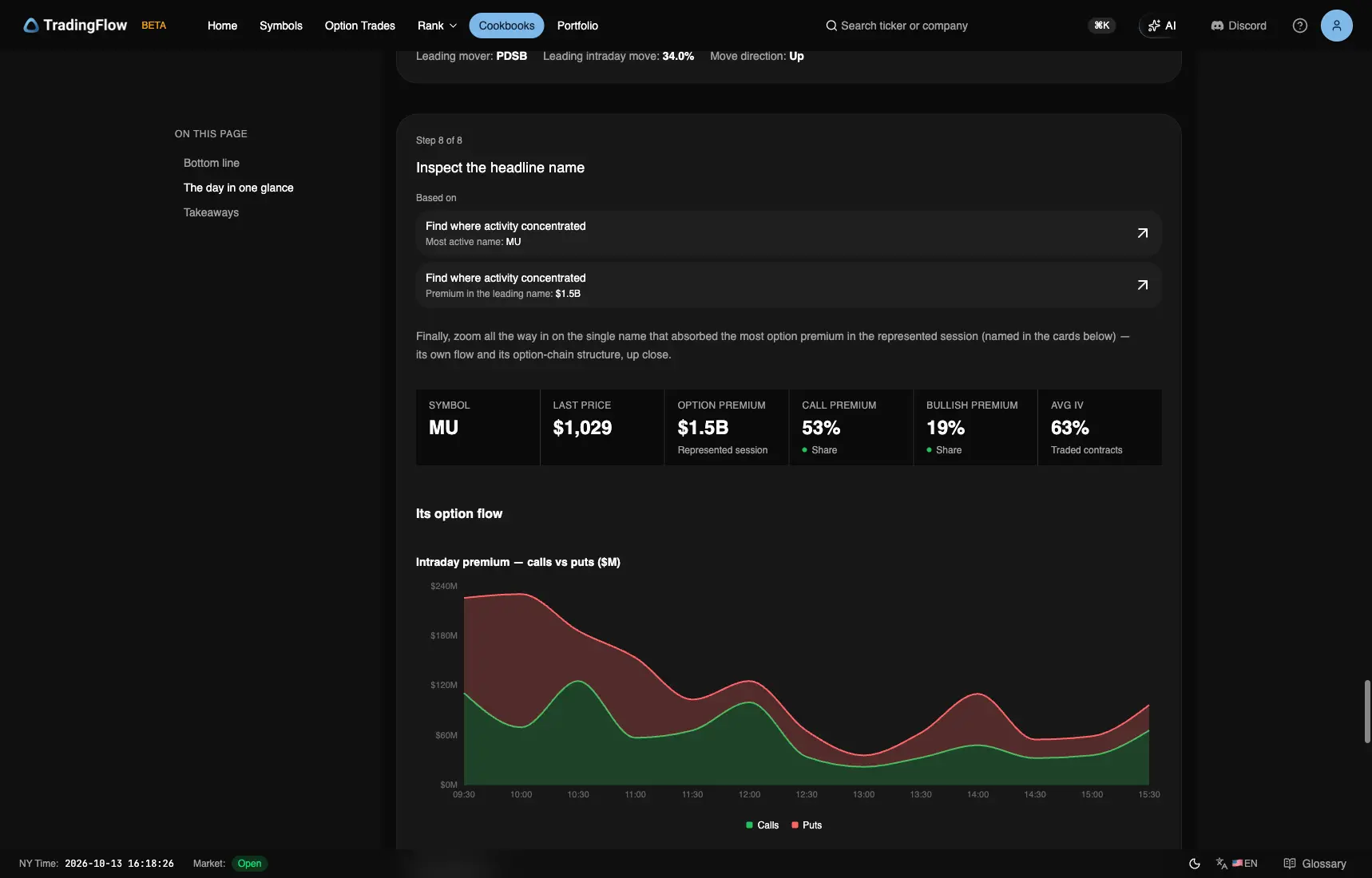This screenshot has height=878, width=1372.
Task: Open the Option Trades page
Action: [360, 26]
